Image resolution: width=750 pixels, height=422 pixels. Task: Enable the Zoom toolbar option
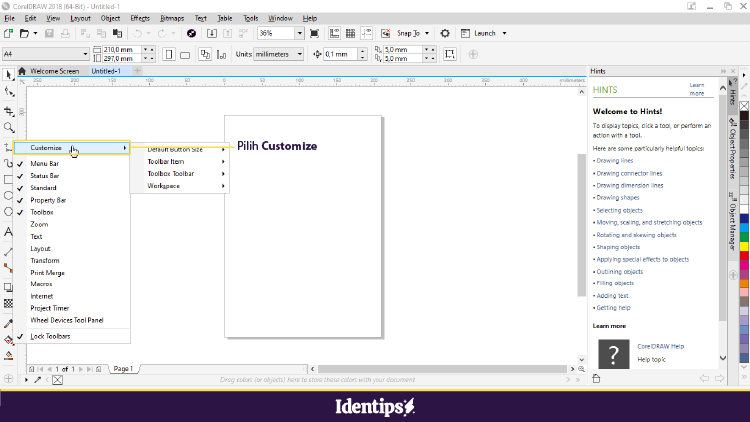point(39,224)
